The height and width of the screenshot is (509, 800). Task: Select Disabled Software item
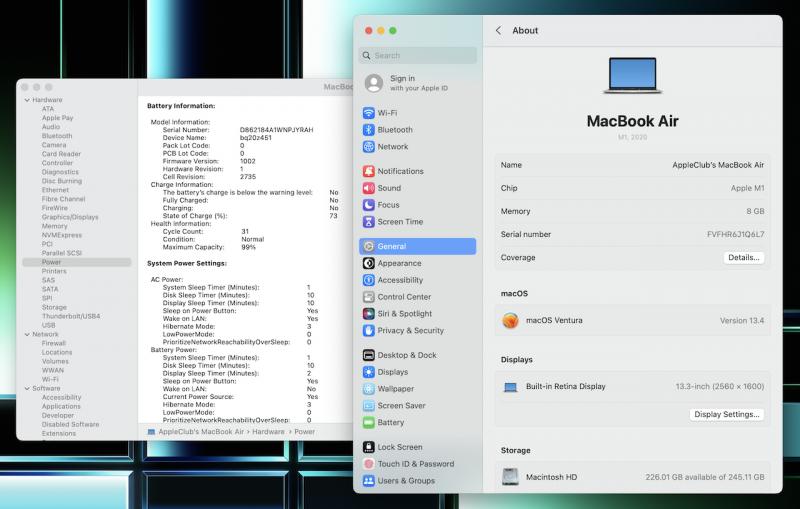[70, 424]
